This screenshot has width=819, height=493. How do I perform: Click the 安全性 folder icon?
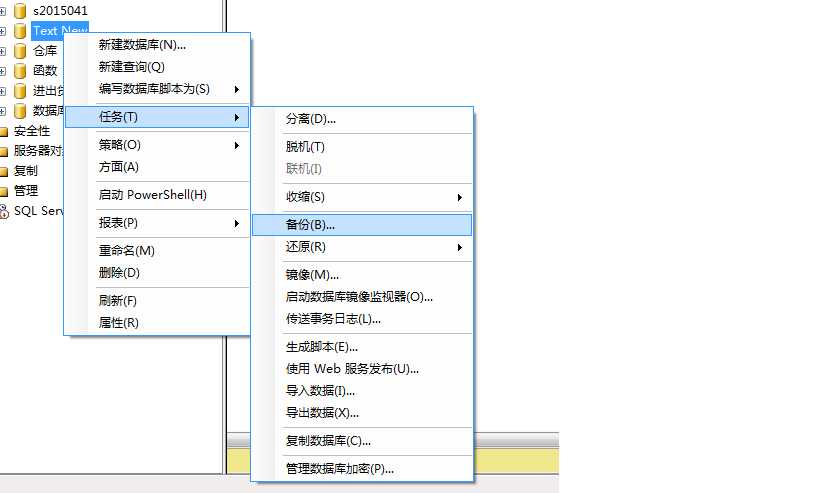[4, 131]
